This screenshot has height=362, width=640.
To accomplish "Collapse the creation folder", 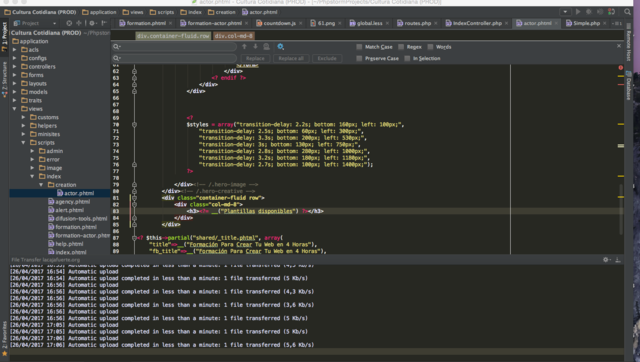I will pyautogui.click(x=41, y=184).
